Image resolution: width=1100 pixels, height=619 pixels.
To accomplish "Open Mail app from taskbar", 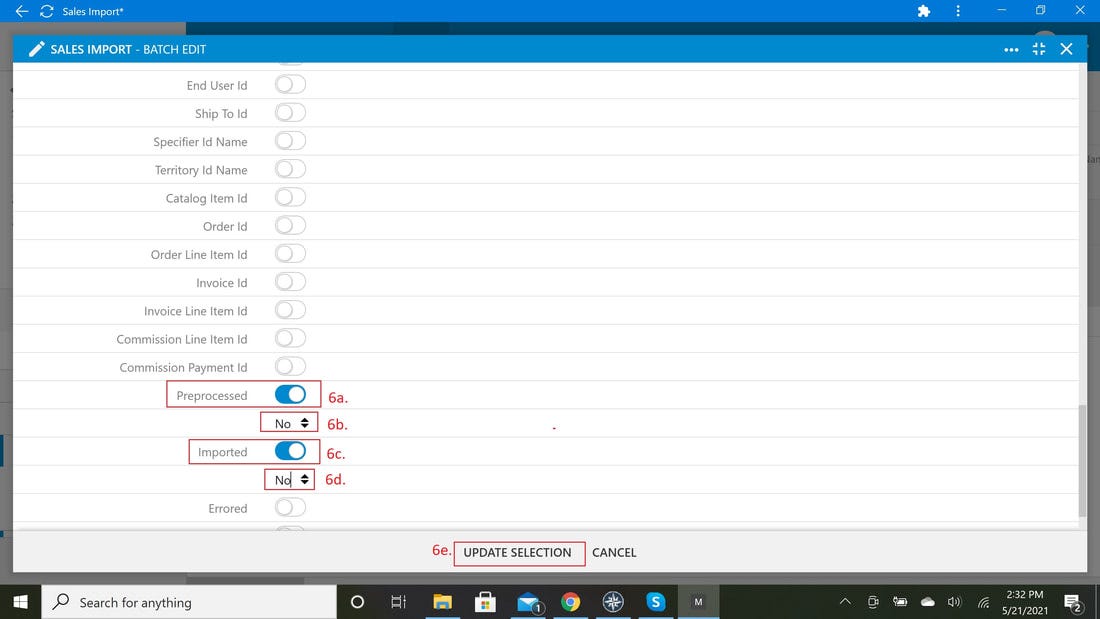I will [x=528, y=602].
